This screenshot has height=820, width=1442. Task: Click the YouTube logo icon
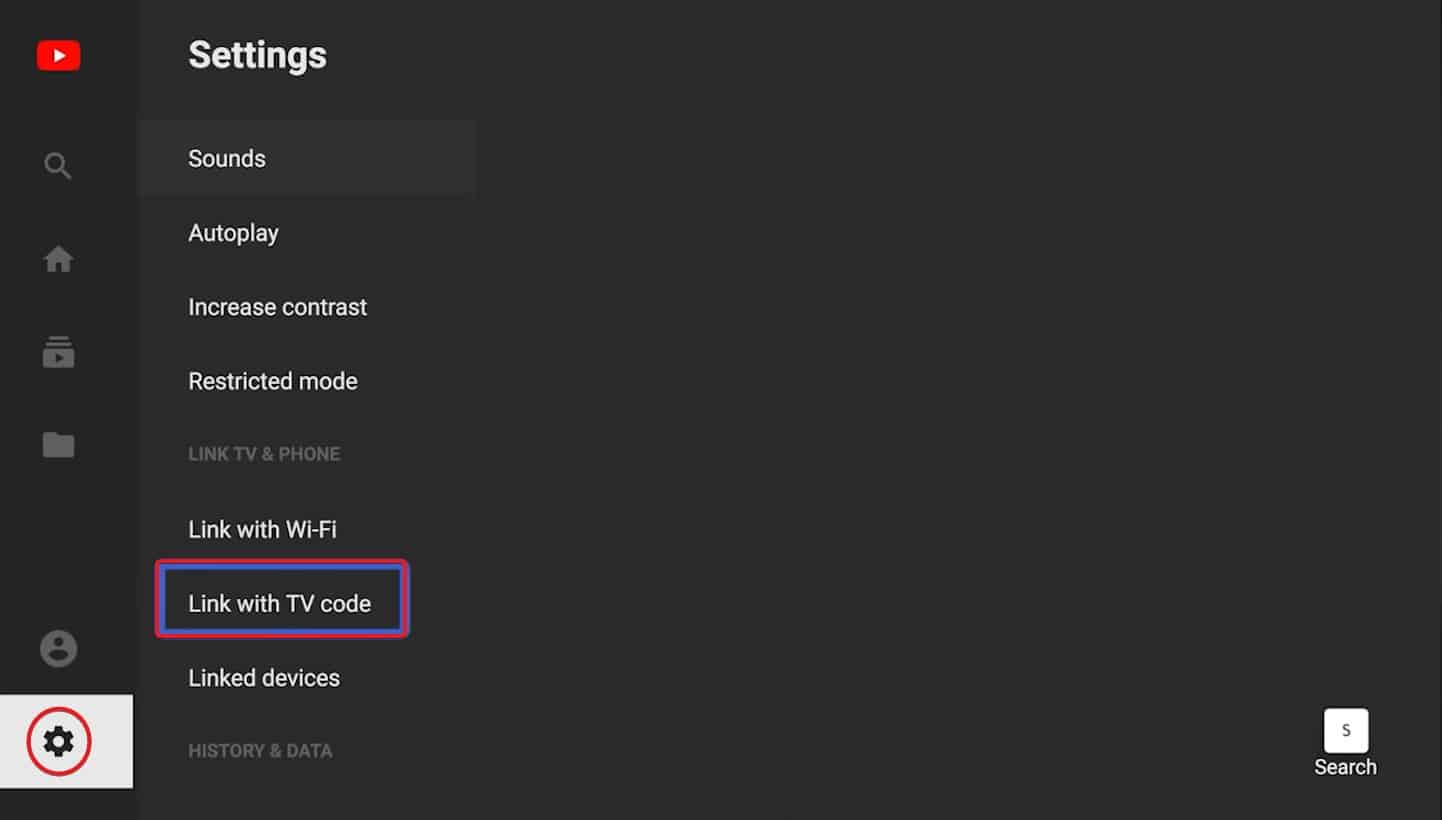pos(58,55)
